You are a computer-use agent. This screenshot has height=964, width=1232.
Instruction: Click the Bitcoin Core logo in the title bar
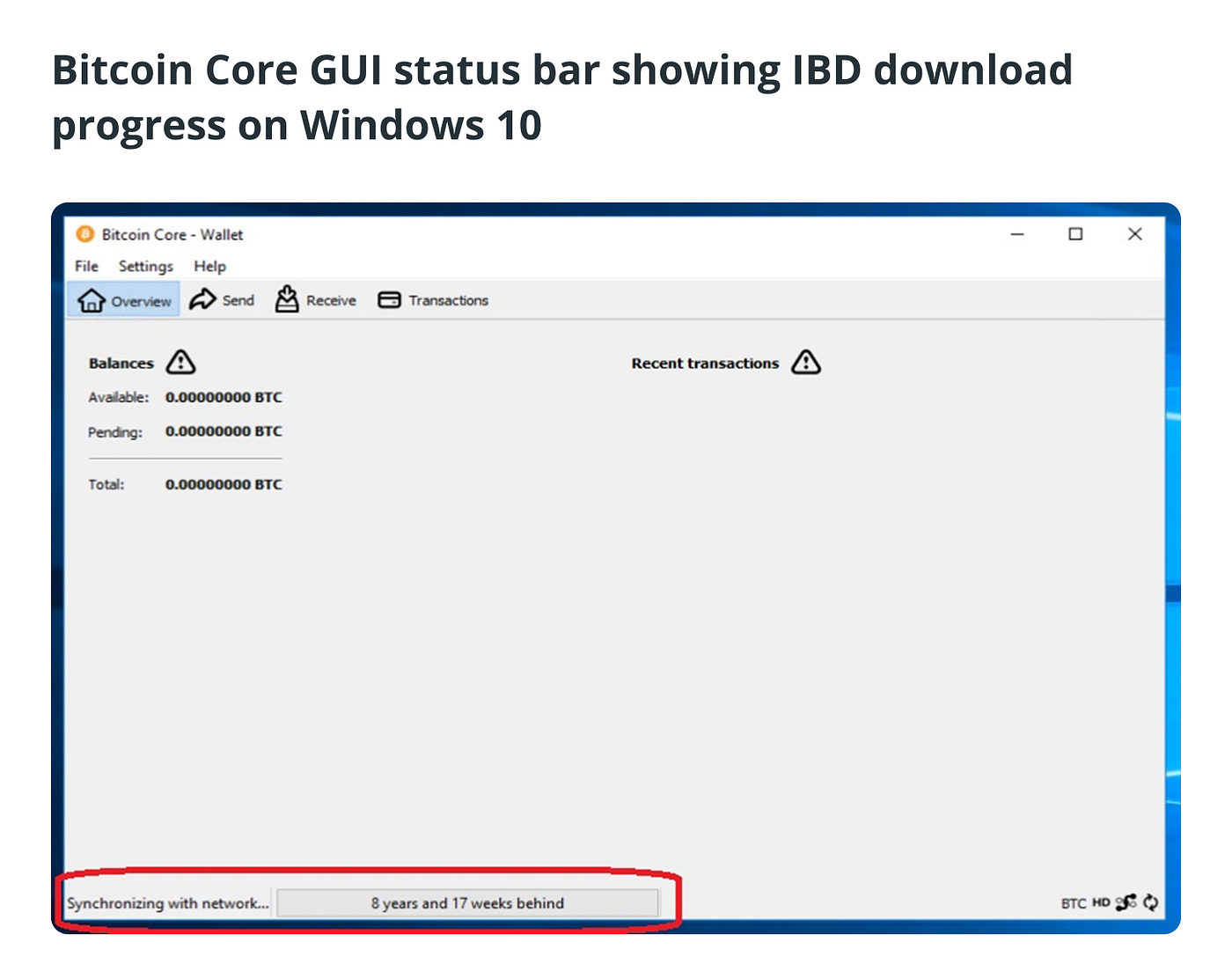(x=84, y=234)
